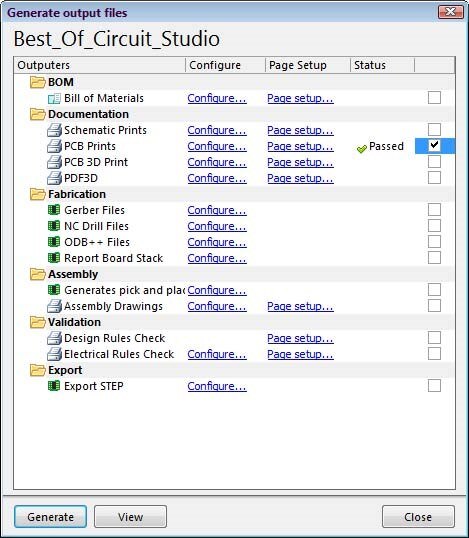Open Page setup for PCB 3D Print
Viewport: 469px width, 538px height.
coord(300,162)
